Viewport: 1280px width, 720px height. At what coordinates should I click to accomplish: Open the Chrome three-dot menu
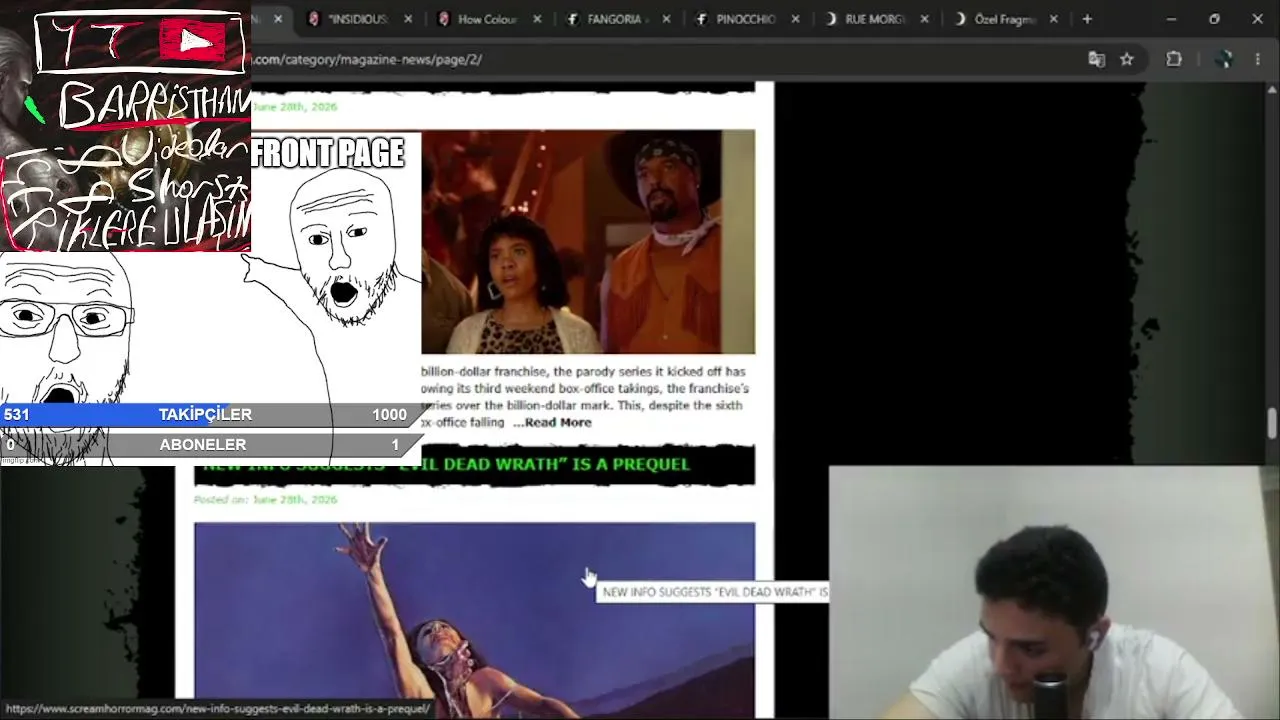1258,59
